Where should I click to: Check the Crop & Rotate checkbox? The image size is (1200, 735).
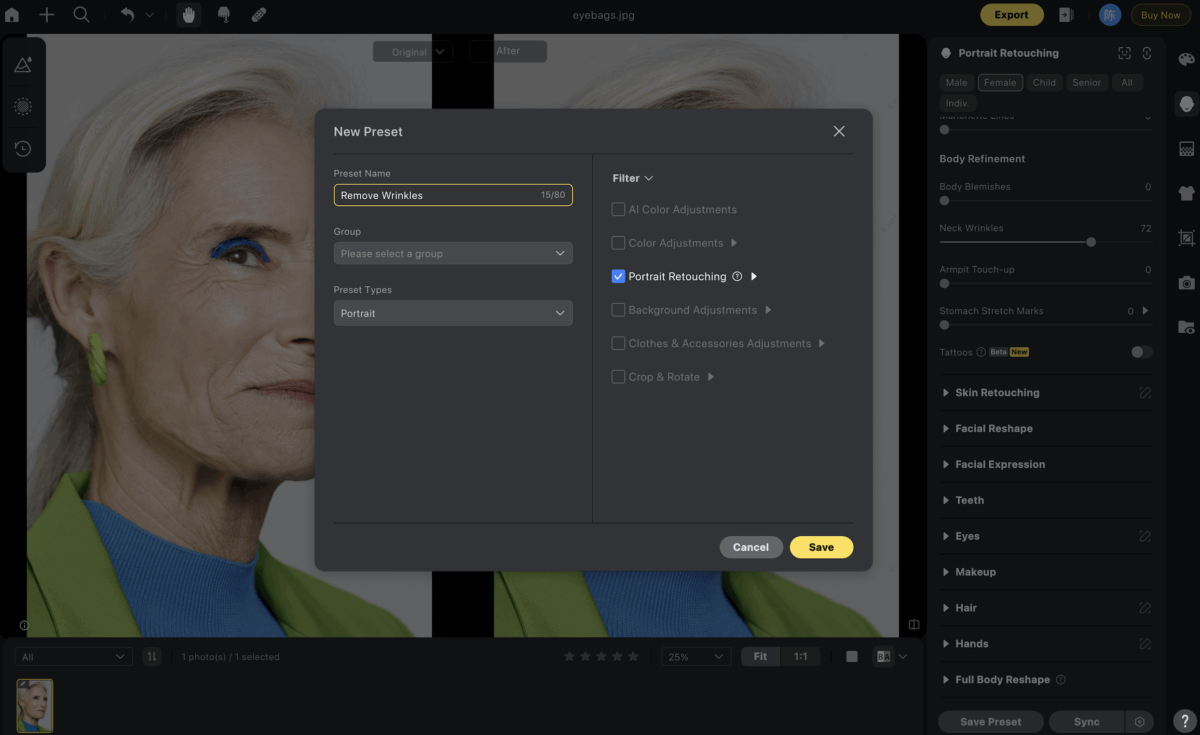[618, 377]
